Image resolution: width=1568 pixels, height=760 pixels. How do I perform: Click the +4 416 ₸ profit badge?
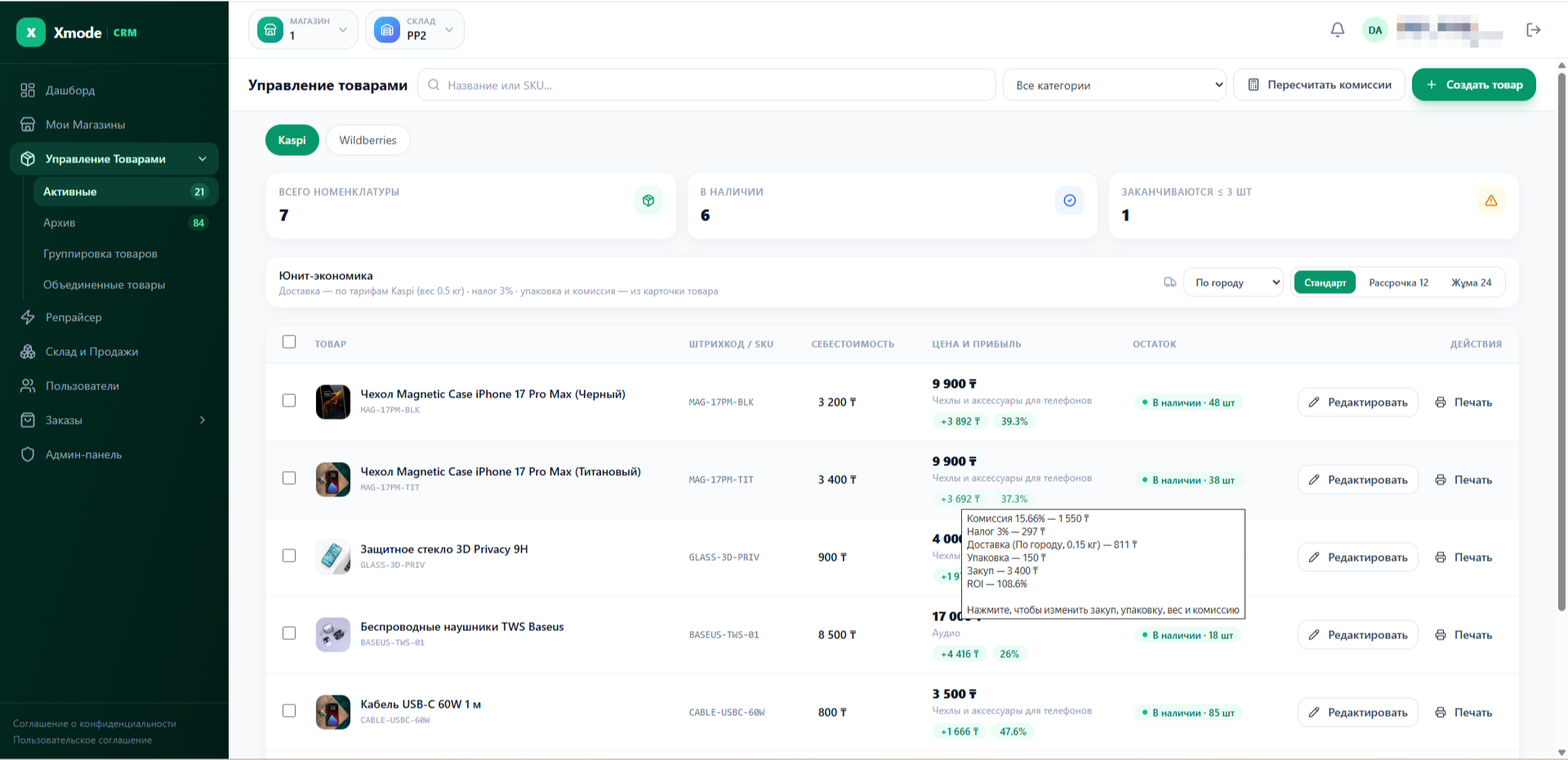tap(960, 655)
